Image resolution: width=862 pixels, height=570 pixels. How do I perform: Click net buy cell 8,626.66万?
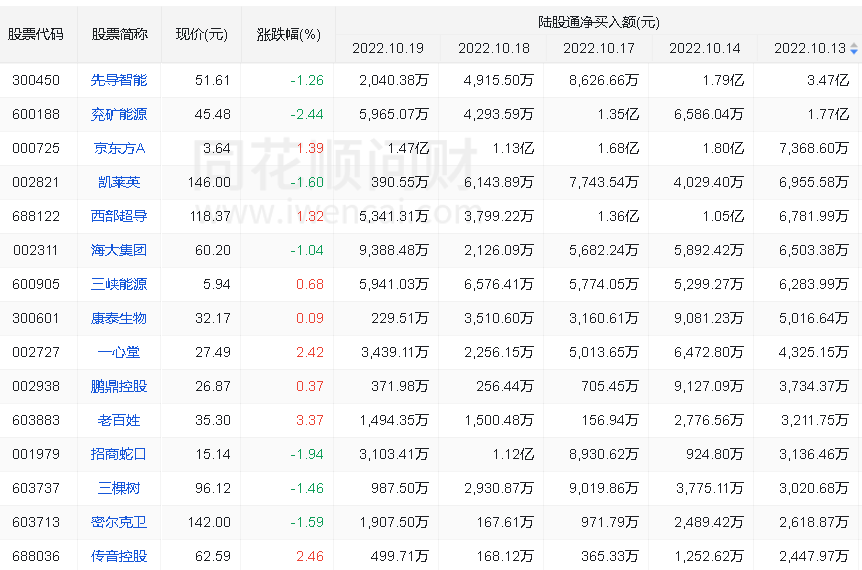point(604,80)
